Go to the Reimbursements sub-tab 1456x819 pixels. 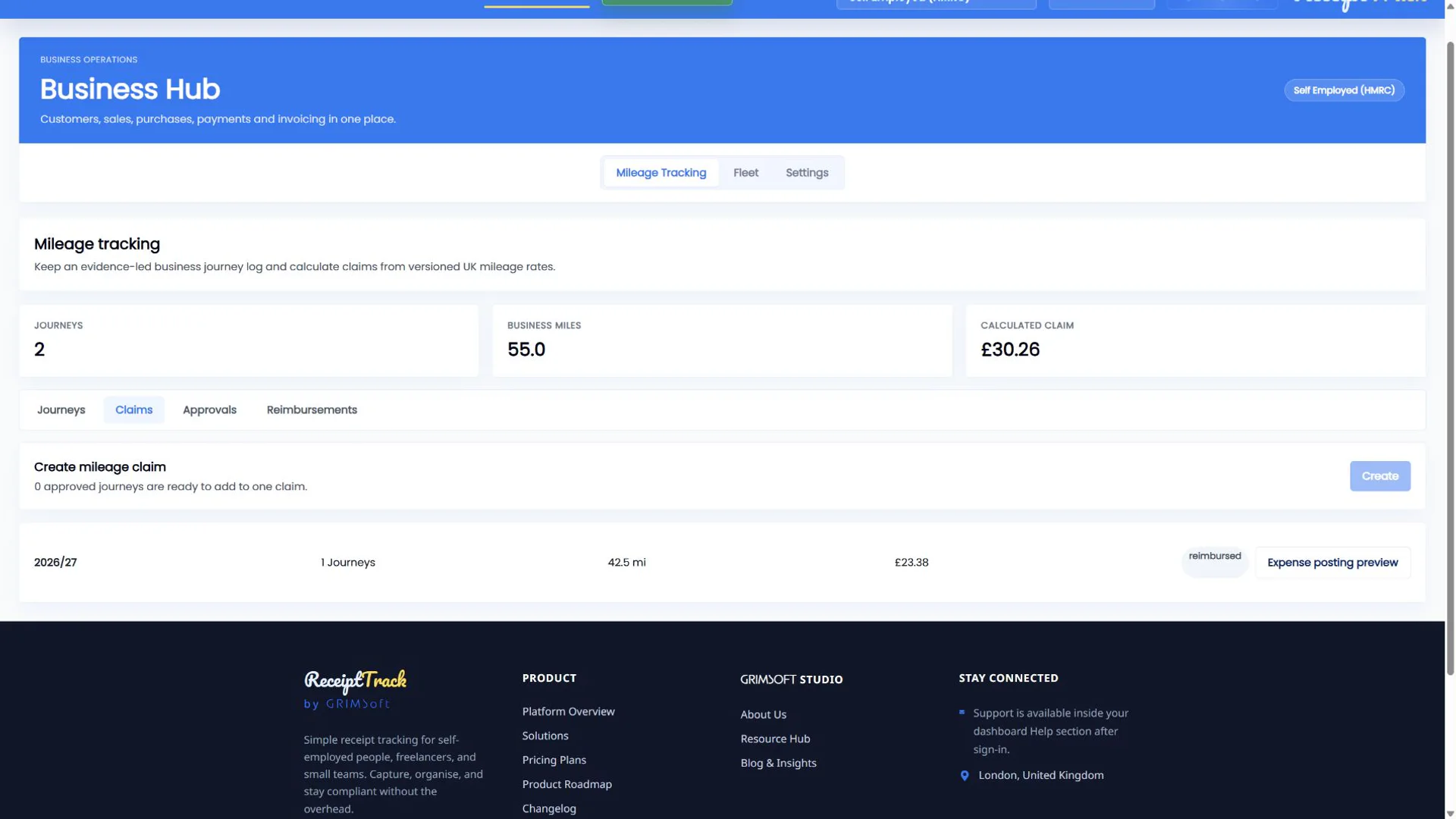pos(312,409)
